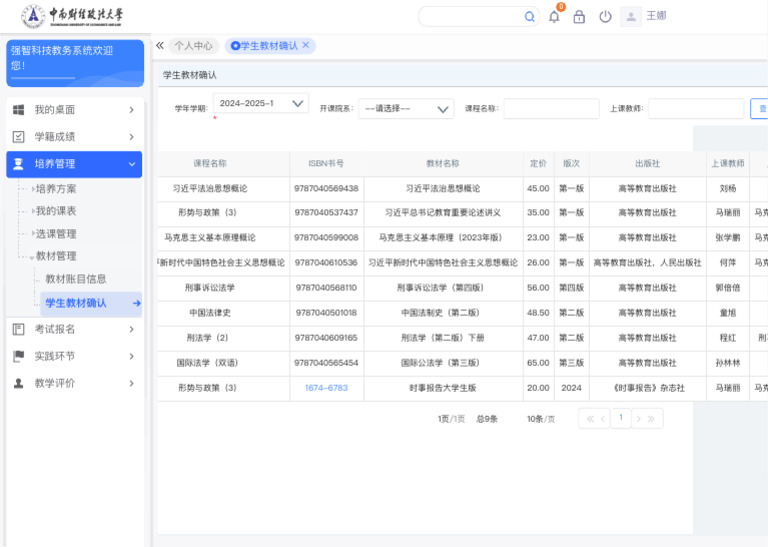This screenshot has height=547, width=768.
Task: Click the 时事报告大学生版 textbook cell
Action: click(x=443, y=388)
